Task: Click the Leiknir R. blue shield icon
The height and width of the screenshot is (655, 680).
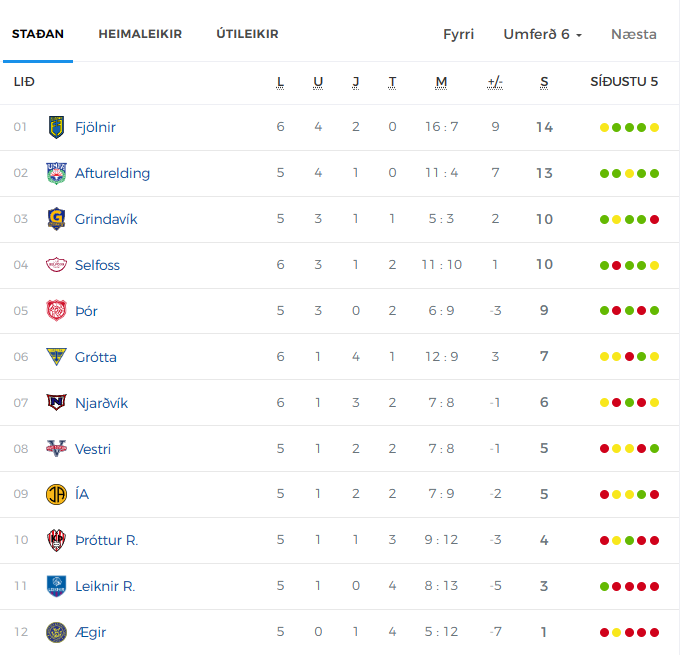Action: click(56, 586)
